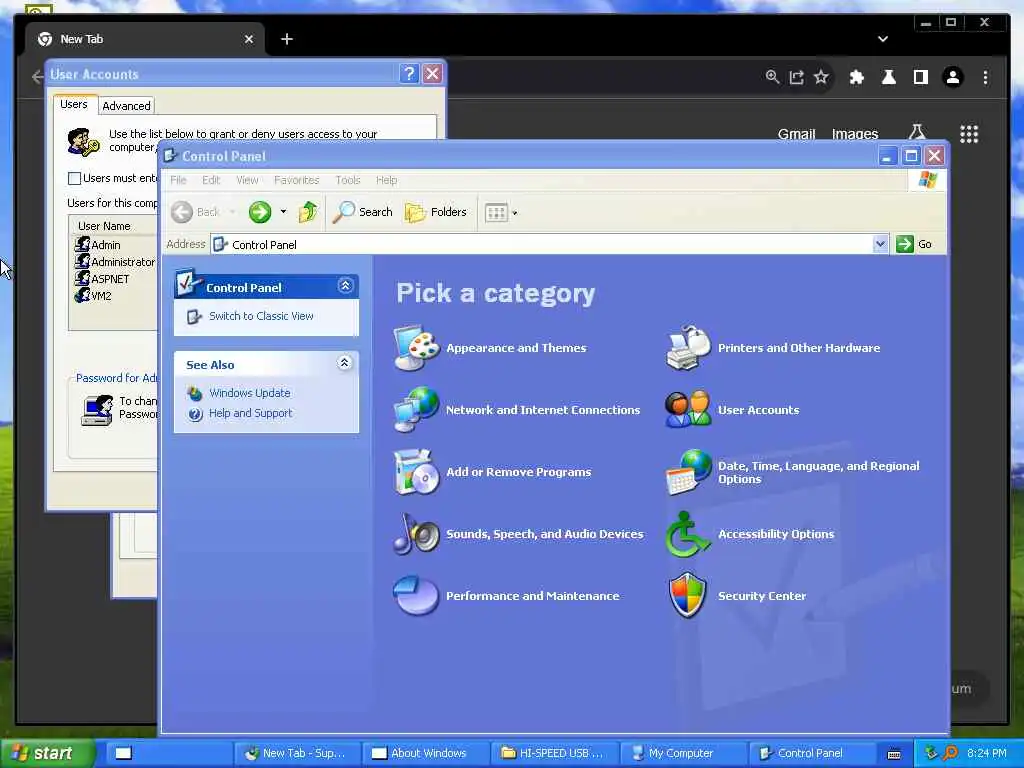Image resolution: width=1024 pixels, height=768 pixels.
Task: Open the Chrome labs flask icon in toolbar
Action: (x=889, y=78)
